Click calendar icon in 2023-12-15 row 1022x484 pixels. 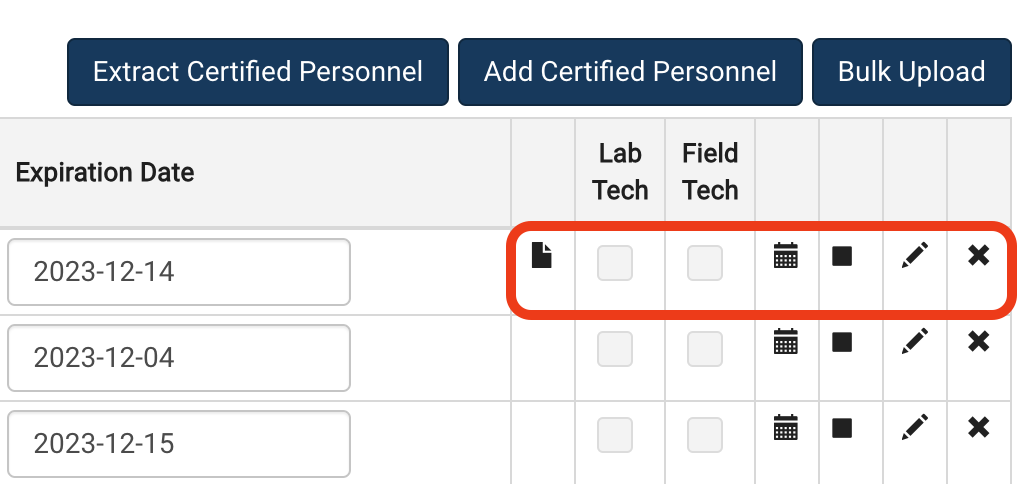785,427
